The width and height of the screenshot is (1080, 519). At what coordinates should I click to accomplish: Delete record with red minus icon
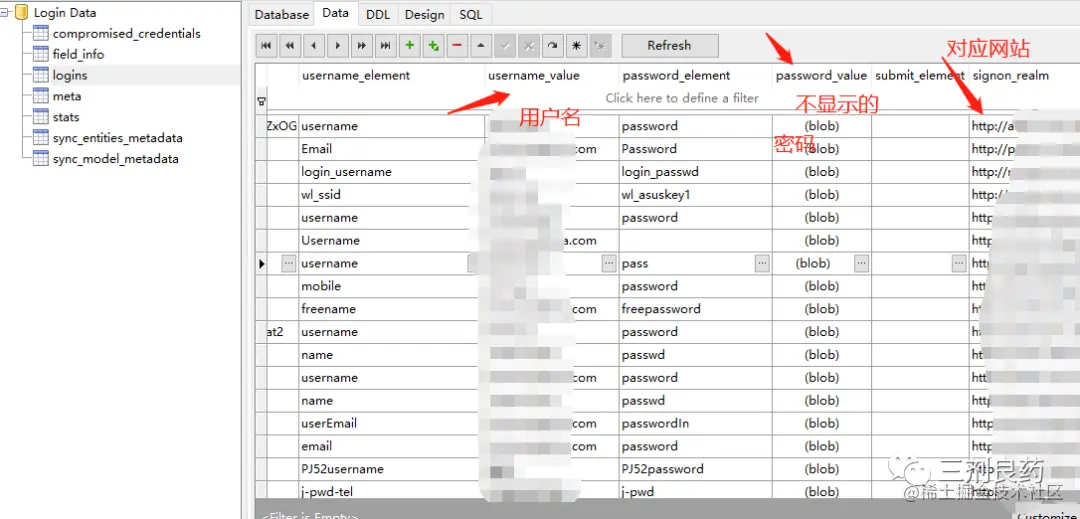pos(457,45)
